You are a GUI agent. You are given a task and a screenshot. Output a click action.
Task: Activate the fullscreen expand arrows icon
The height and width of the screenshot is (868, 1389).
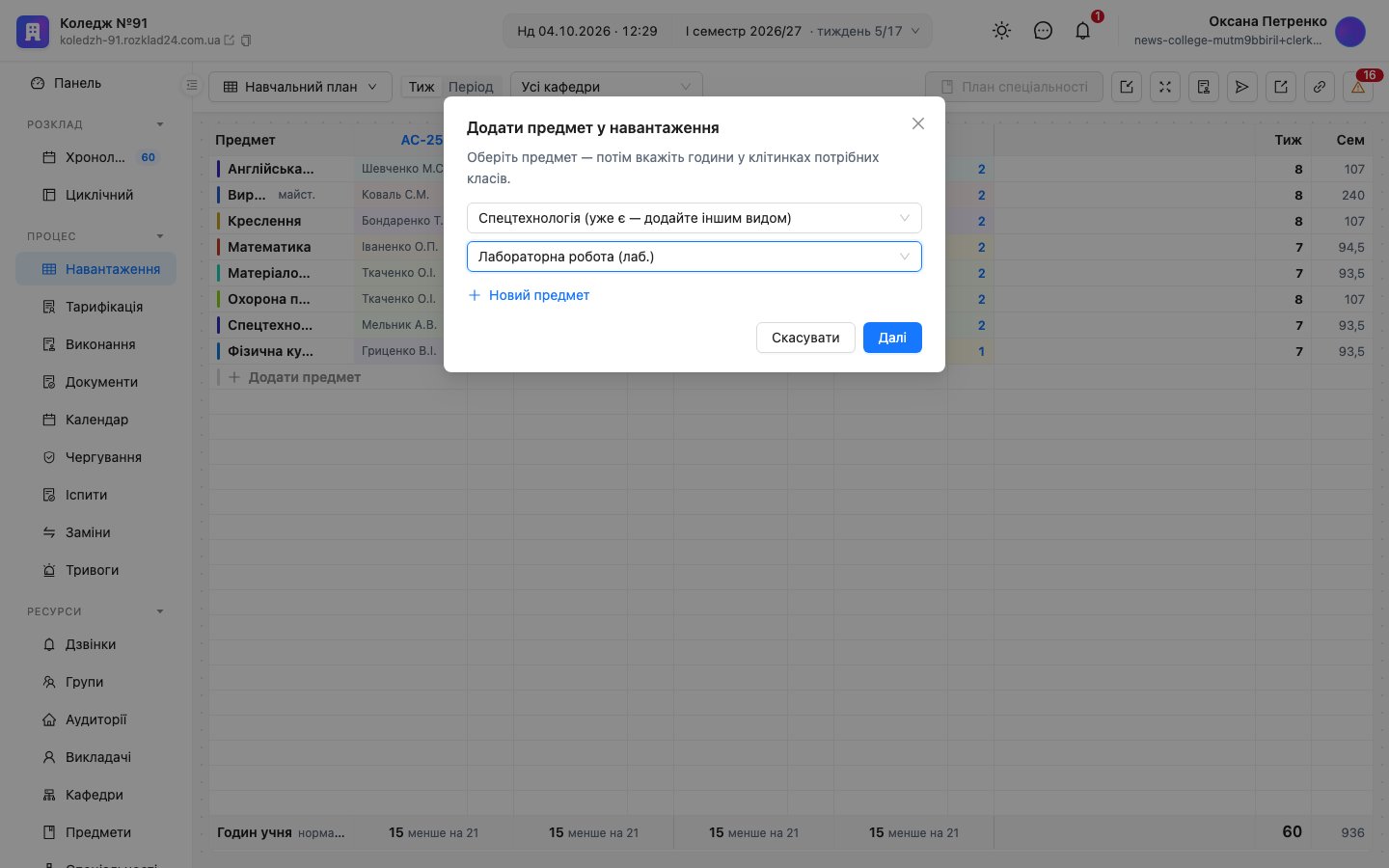[1165, 87]
